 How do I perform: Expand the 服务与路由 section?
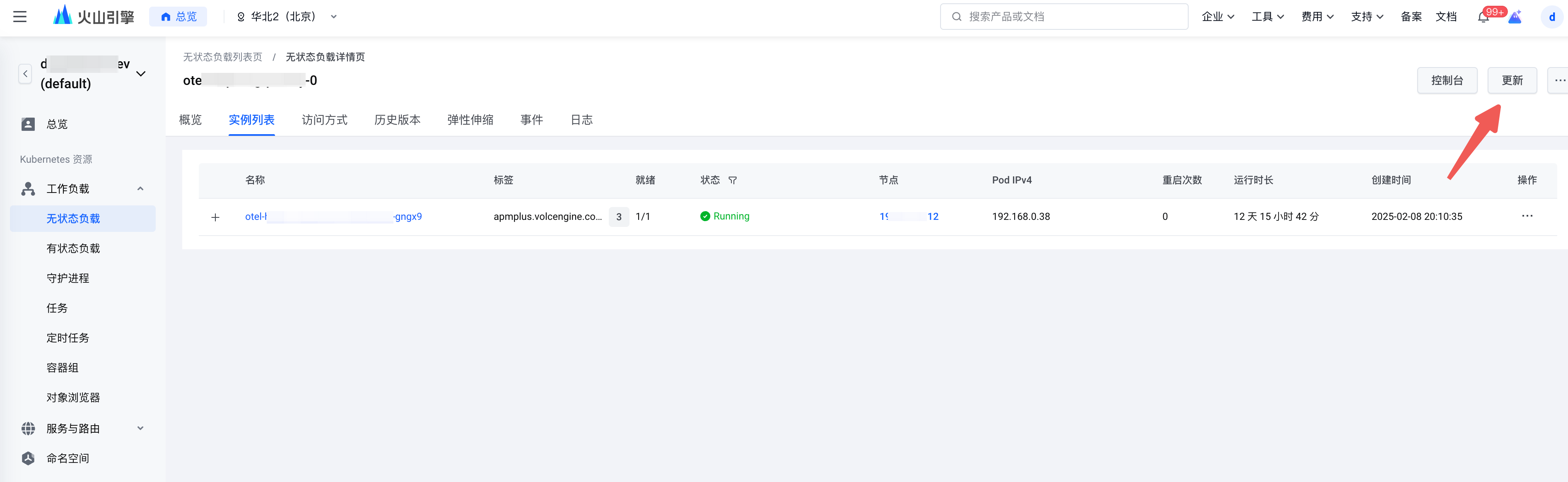tap(141, 429)
